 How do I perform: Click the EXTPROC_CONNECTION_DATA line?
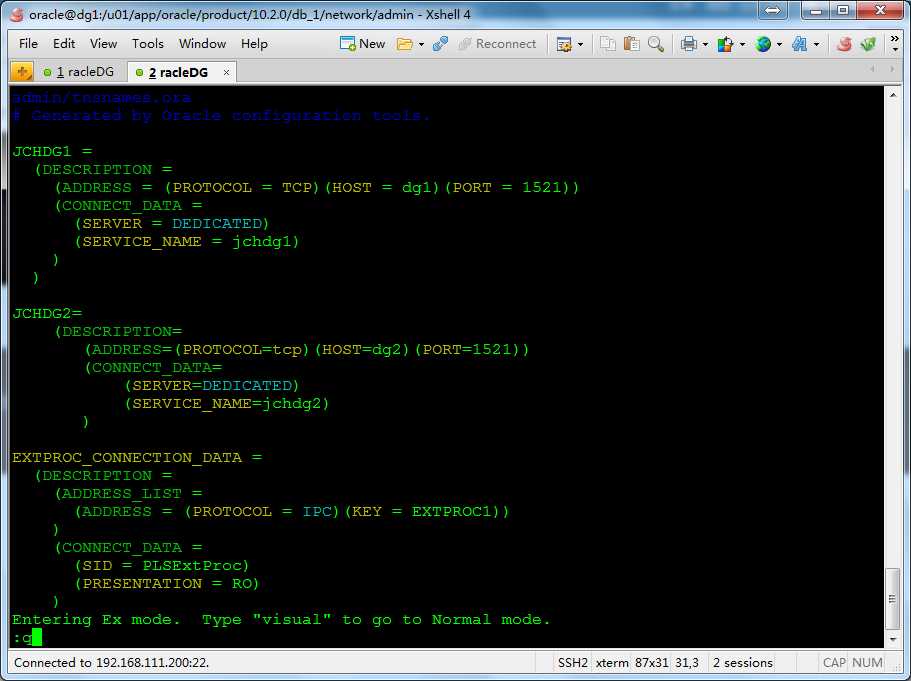point(137,458)
